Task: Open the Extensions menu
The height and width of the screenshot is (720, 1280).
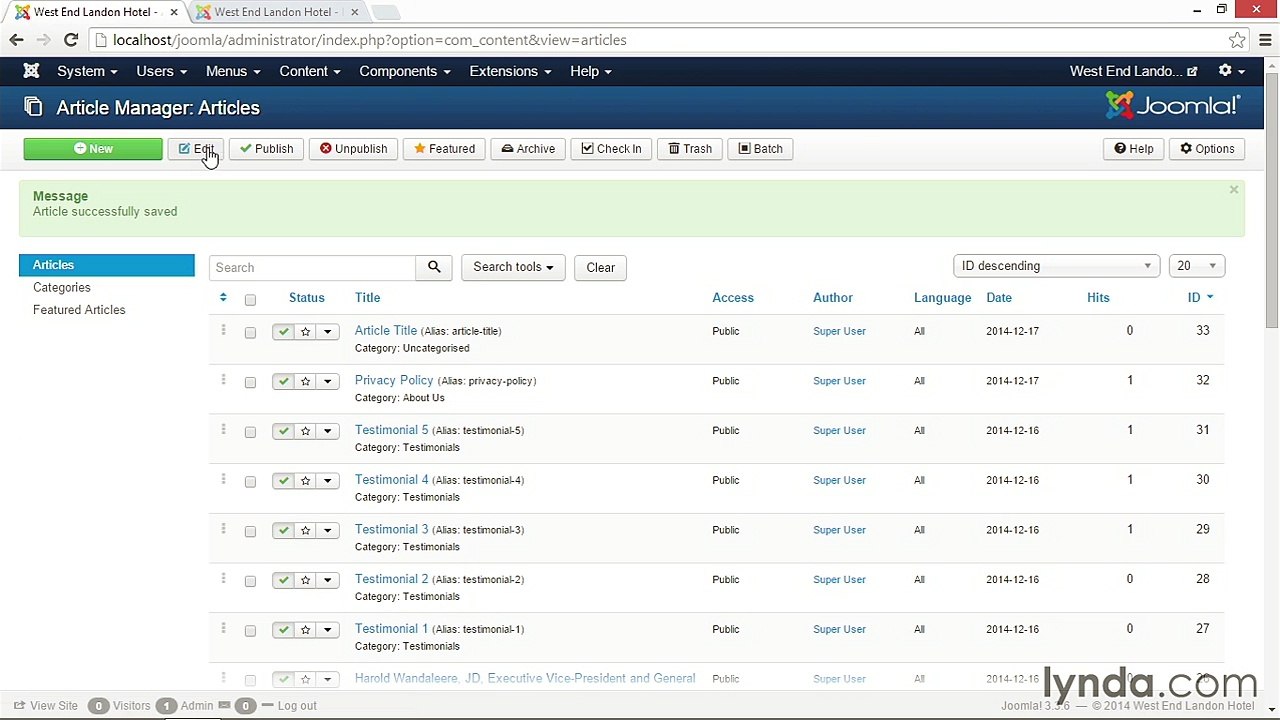Action: coord(510,71)
